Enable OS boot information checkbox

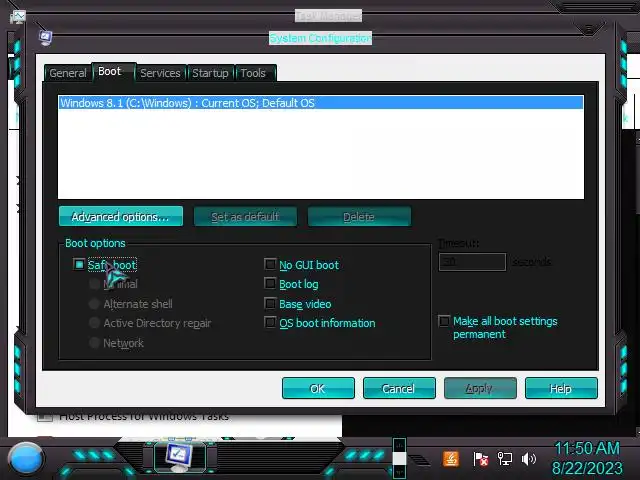270,322
